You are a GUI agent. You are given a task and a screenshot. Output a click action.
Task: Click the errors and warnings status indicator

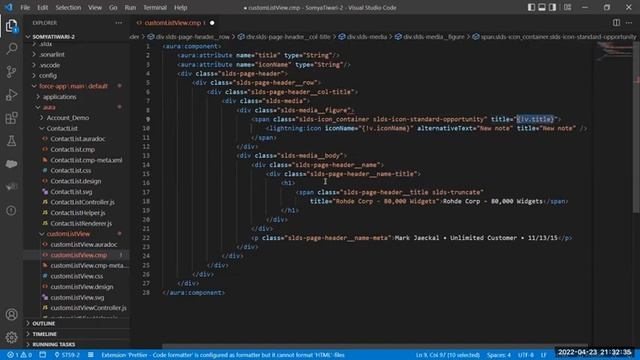tap(19, 355)
